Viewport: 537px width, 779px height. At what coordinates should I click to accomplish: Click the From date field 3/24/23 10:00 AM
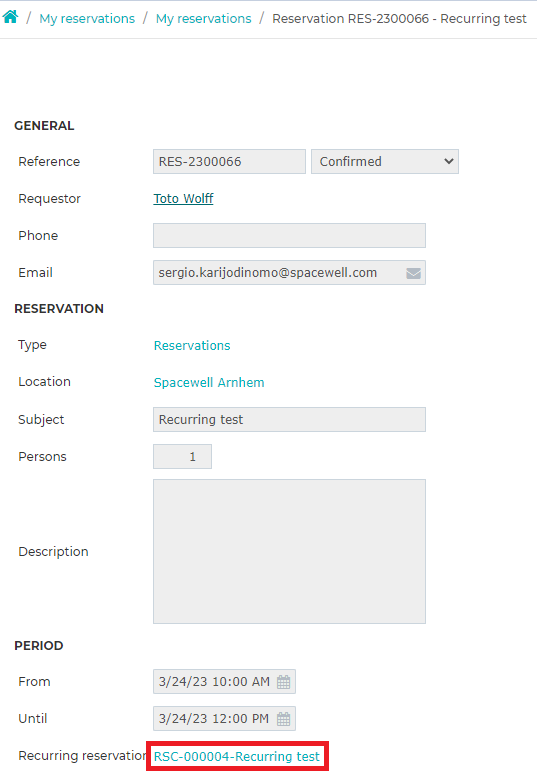[x=225, y=682]
